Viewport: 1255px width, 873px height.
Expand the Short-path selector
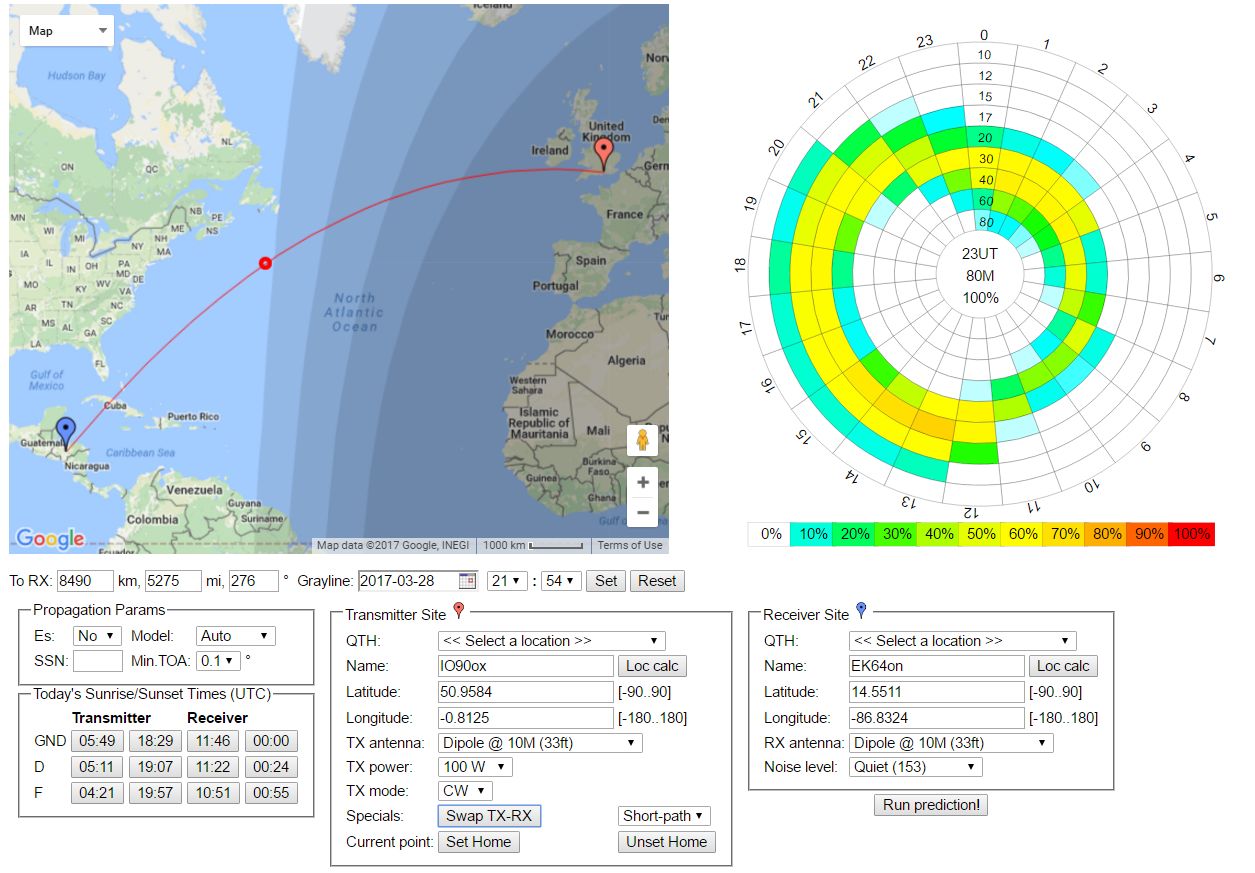coord(664,816)
